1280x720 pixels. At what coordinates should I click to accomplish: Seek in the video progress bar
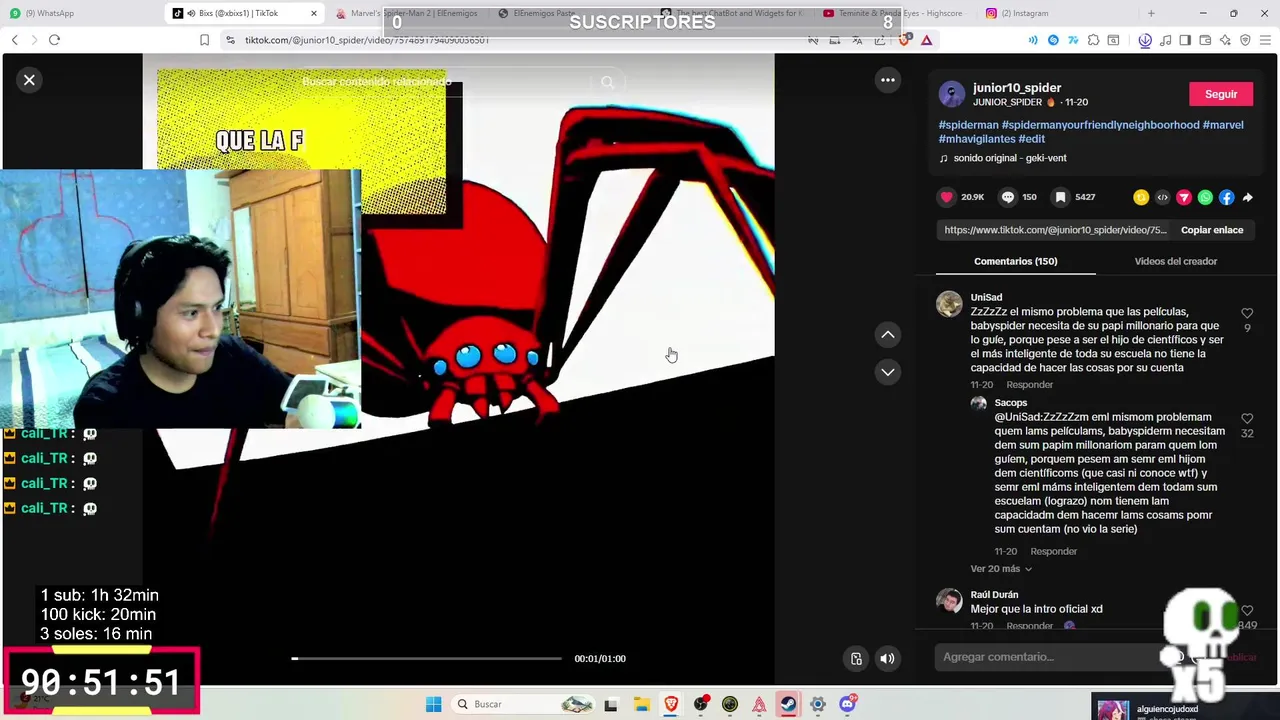(x=427, y=658)
